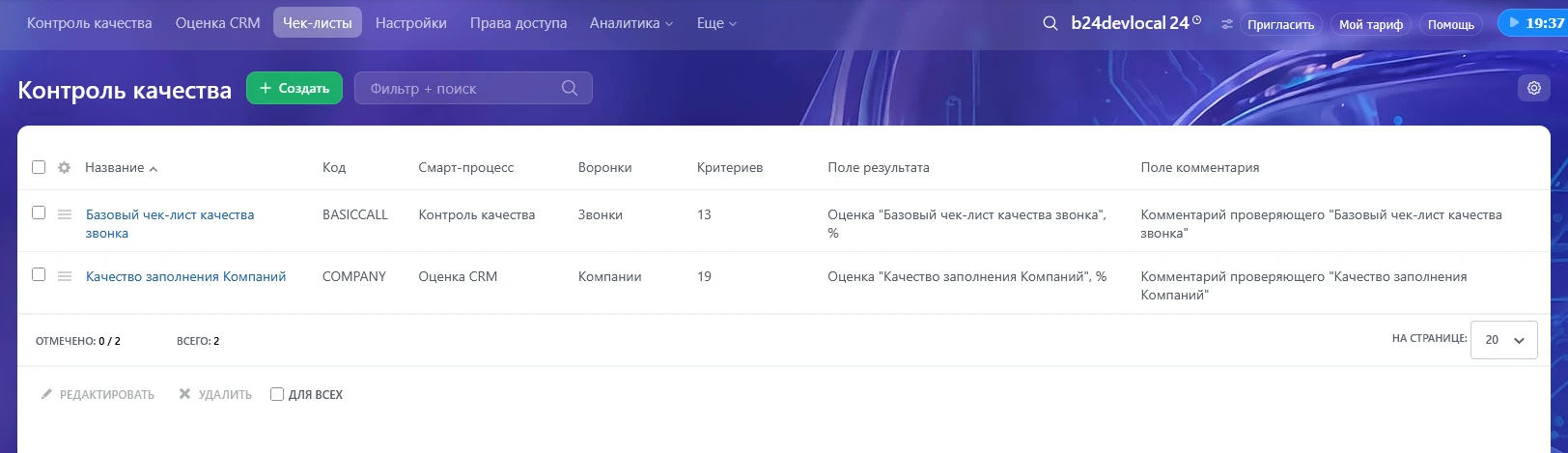The height and width of the screenshot is (453, 1568).
Task: Click the Помощь button
Action: [1451, 24]
